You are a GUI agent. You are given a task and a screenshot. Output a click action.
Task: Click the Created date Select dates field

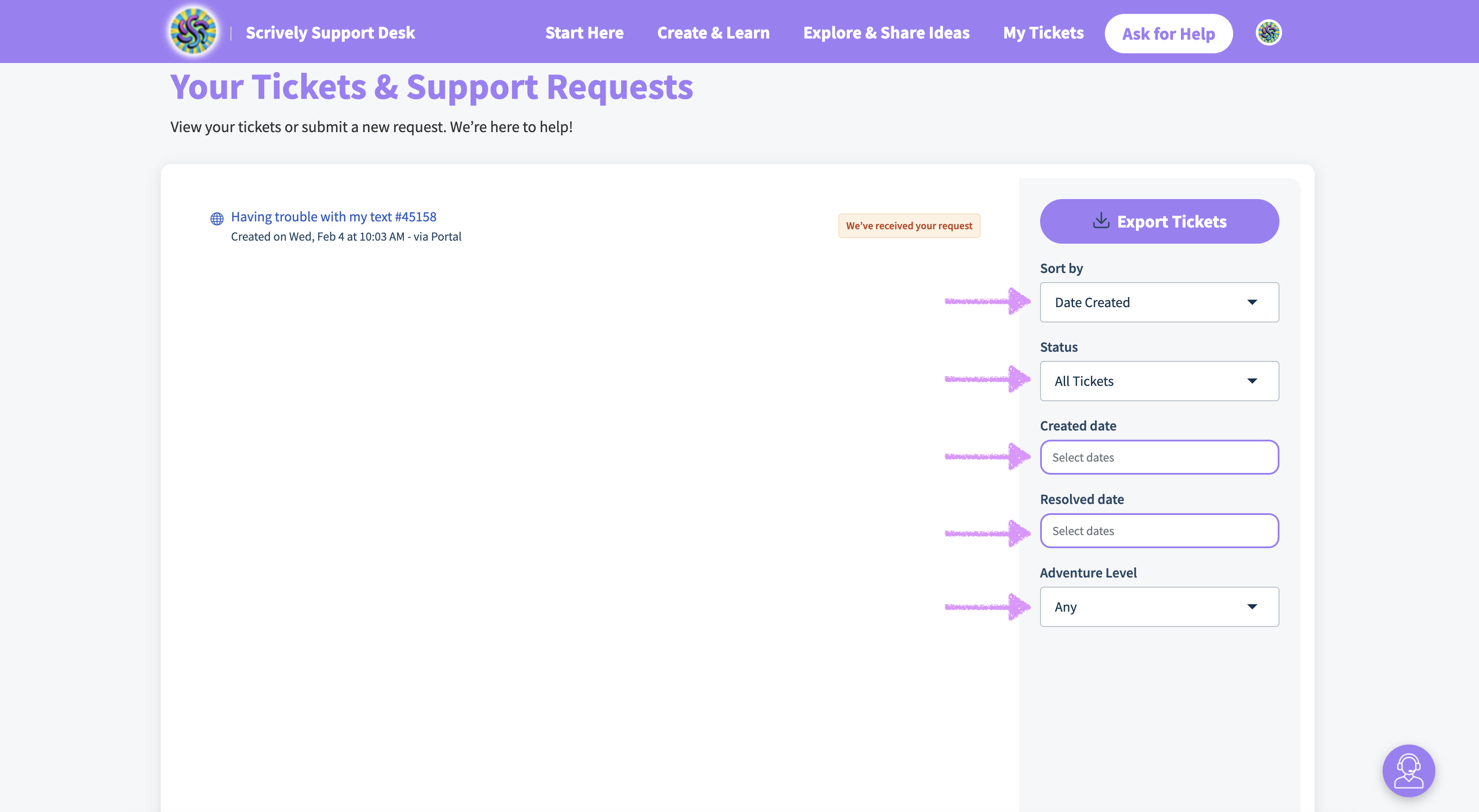point(1159,457)
